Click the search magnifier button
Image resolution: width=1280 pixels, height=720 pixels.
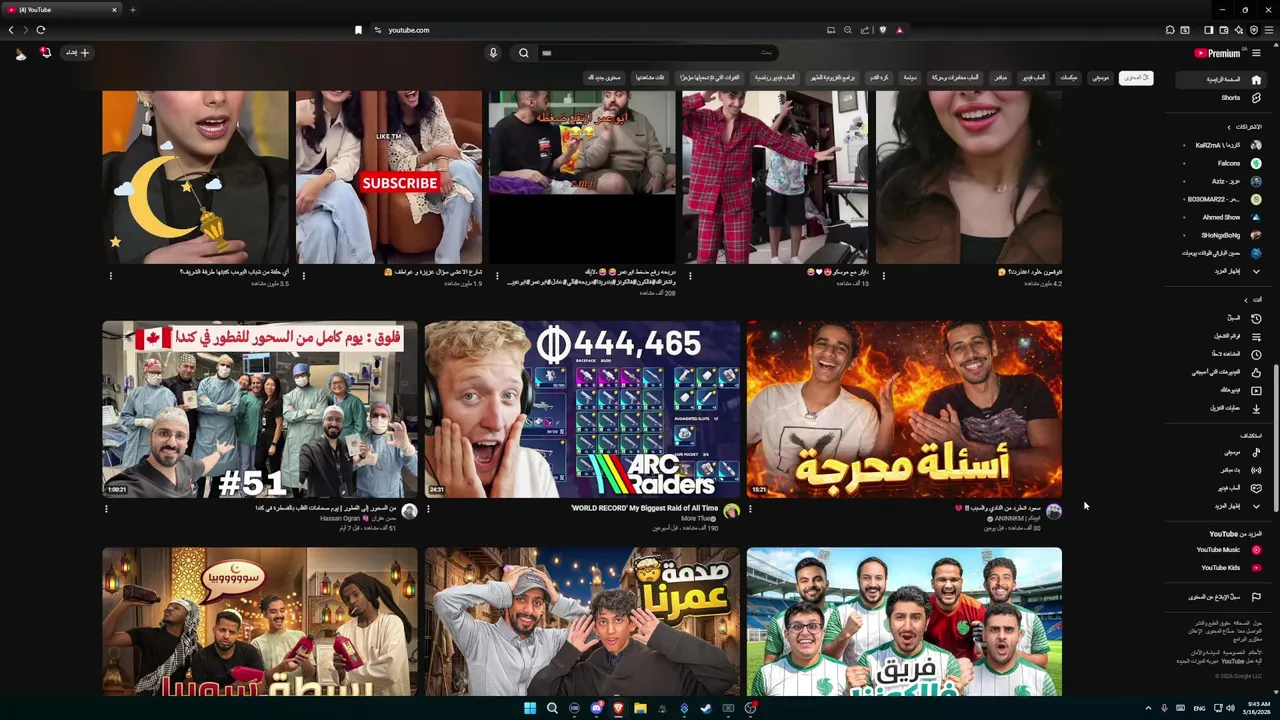523,53
